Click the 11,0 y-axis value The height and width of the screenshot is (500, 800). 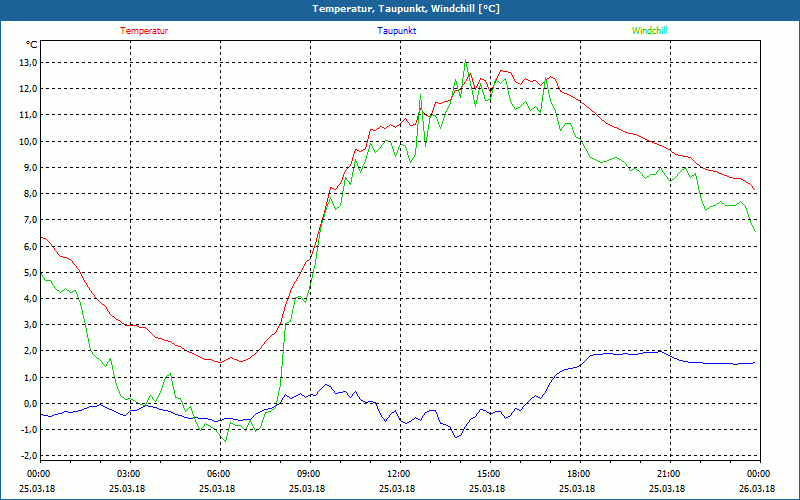click(28, 115)
